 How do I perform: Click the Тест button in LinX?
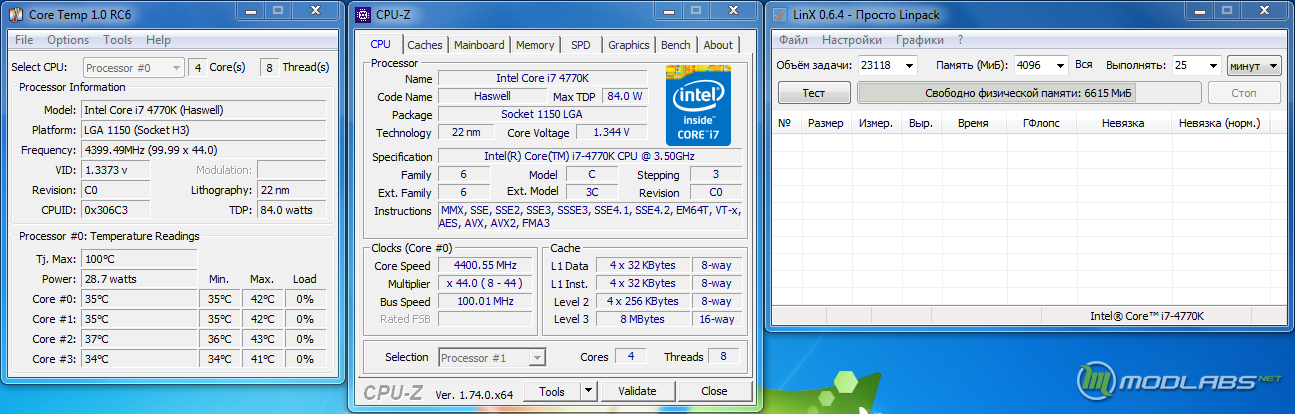click(x=814, y=93)
